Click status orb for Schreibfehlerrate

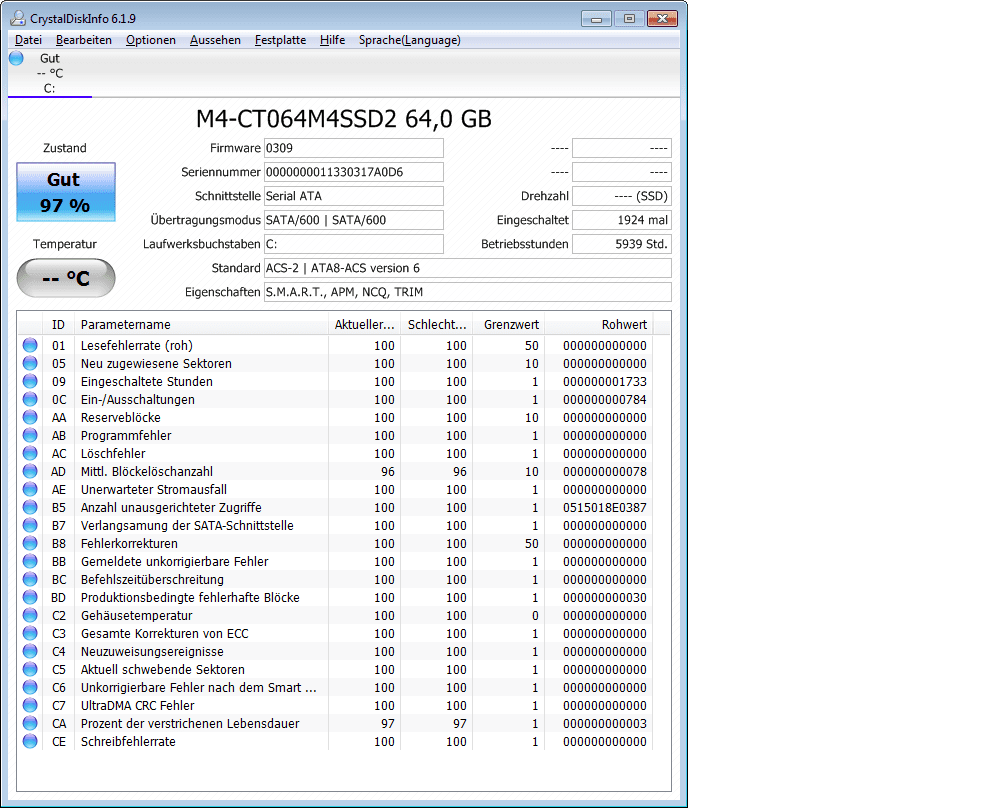tap(30, 741)
